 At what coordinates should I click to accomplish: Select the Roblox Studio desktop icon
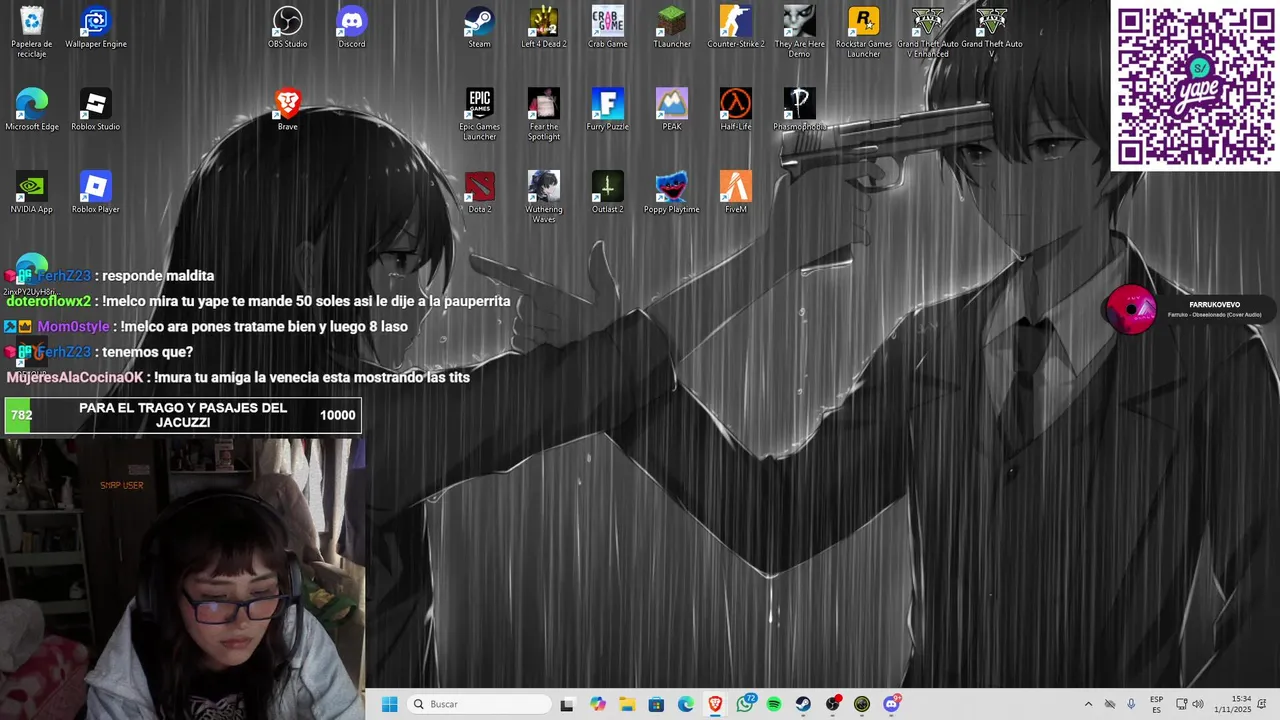[96, 110]
